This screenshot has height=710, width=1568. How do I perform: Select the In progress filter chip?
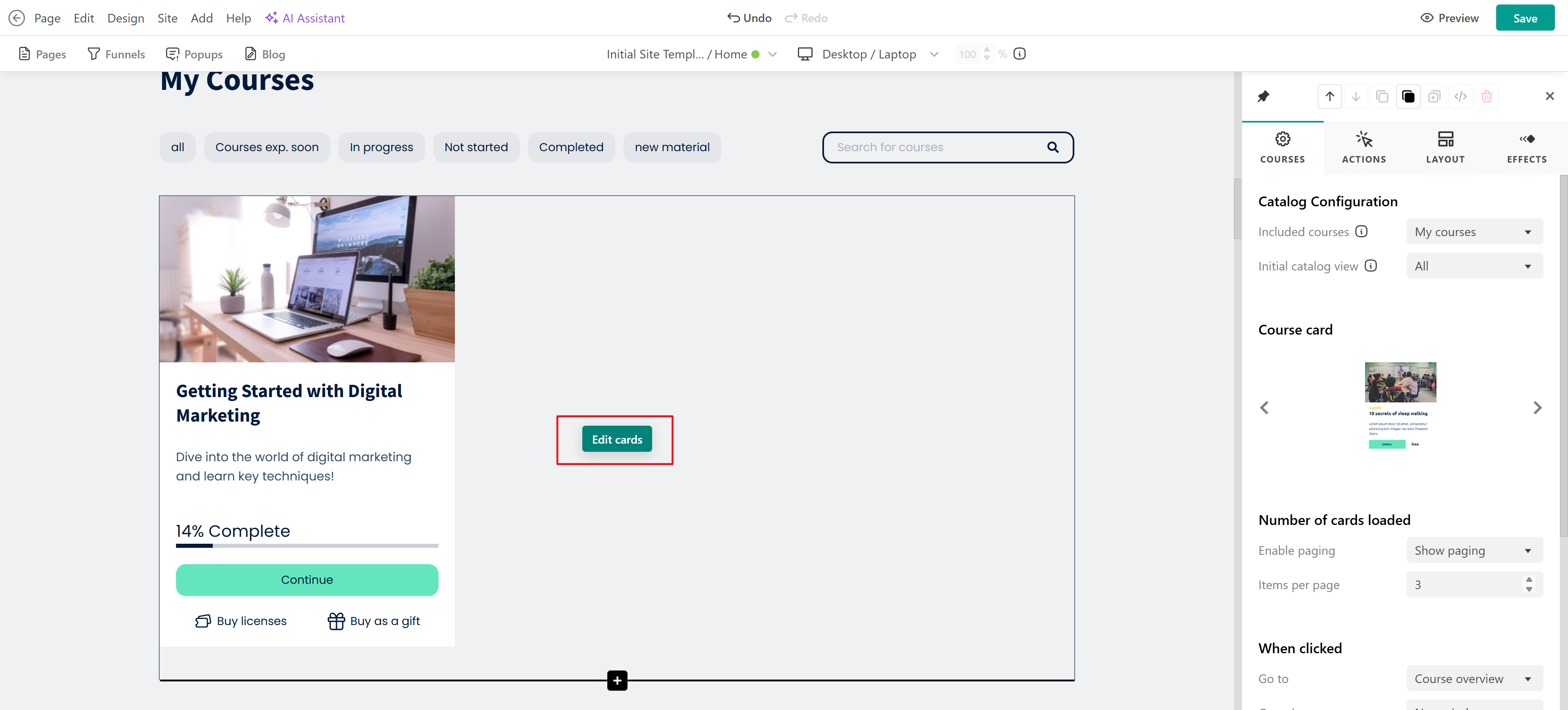pyautogui.click(x=381, y=147)
